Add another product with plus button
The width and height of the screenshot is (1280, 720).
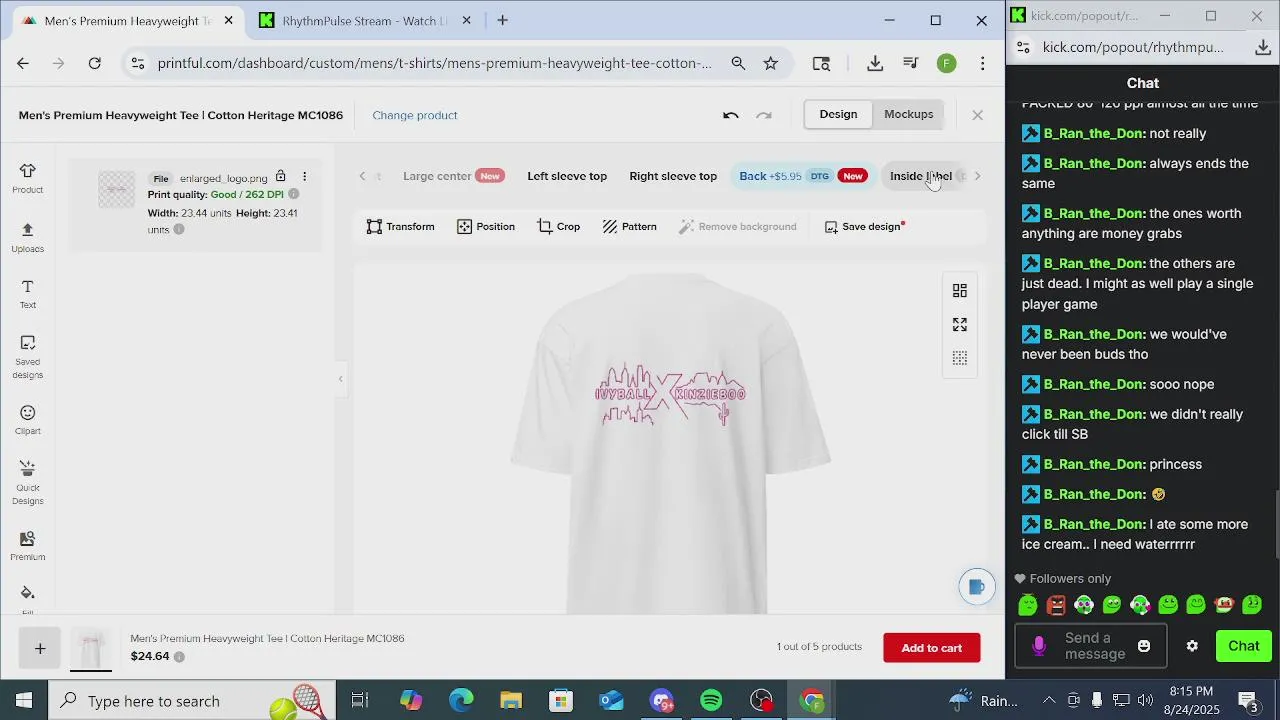[x=40, y=649]
